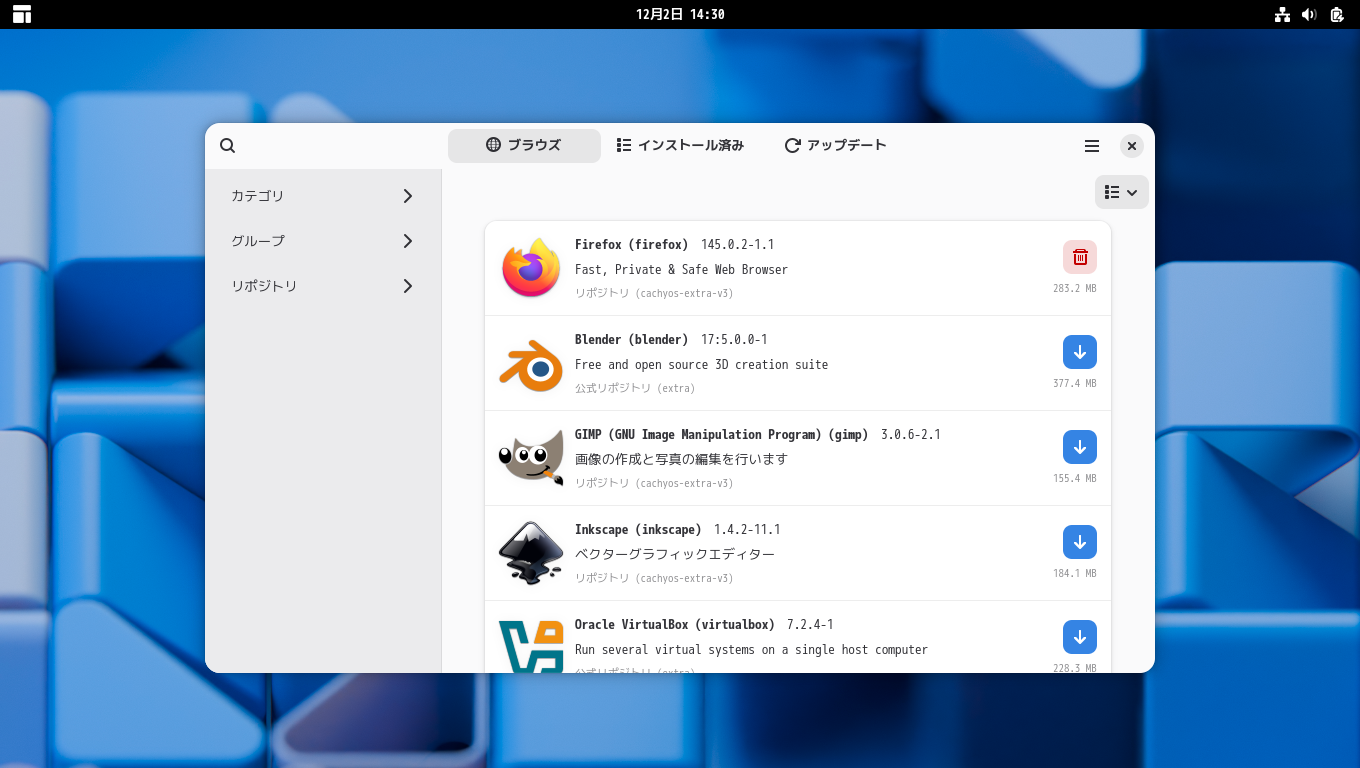Image resolution: width=1360 pixels, height=768 pixels.
Task: Click the 155.4 MB size label
Action: (1075, 478)
